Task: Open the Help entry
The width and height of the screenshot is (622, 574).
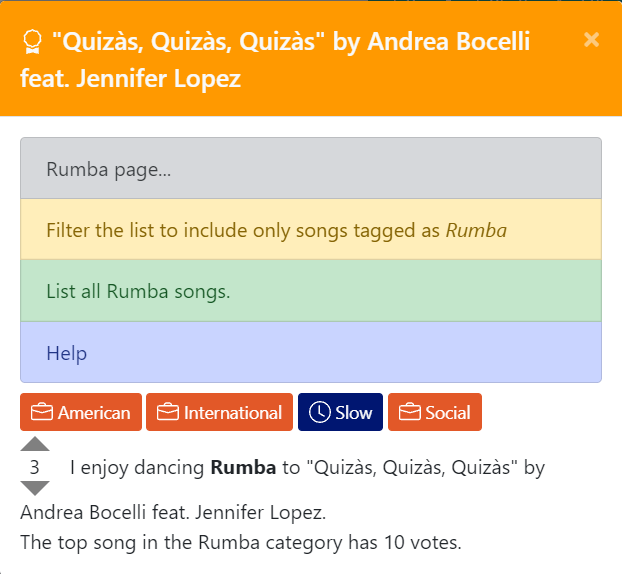Action: (310, 353)
